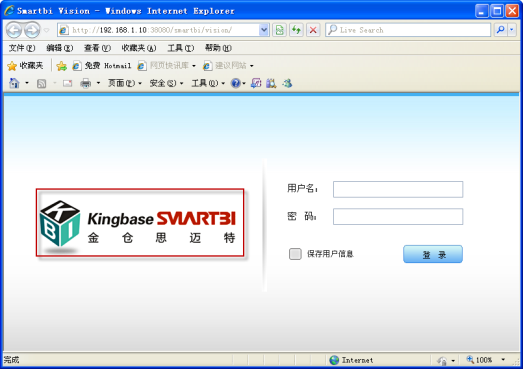This screenshot has width=523, height=369.
Task: Open the 安全(S) dropdown menu
Action: pyautogui.click(x=166, y=83)
